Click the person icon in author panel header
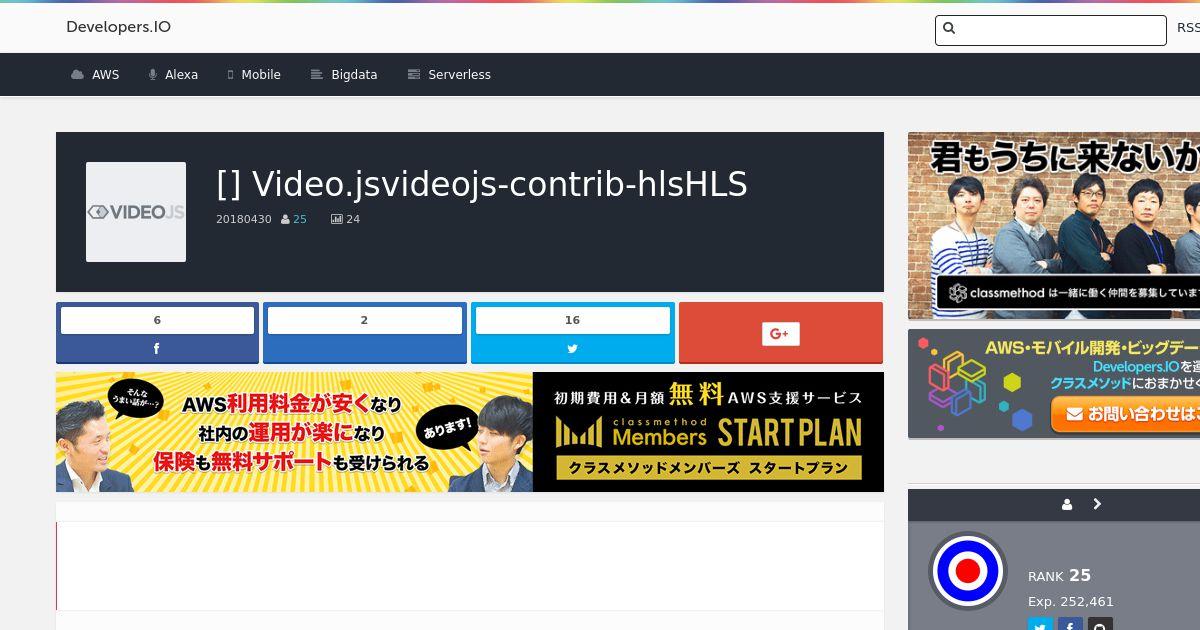The image size is (1200, 630). [1067, 505]
